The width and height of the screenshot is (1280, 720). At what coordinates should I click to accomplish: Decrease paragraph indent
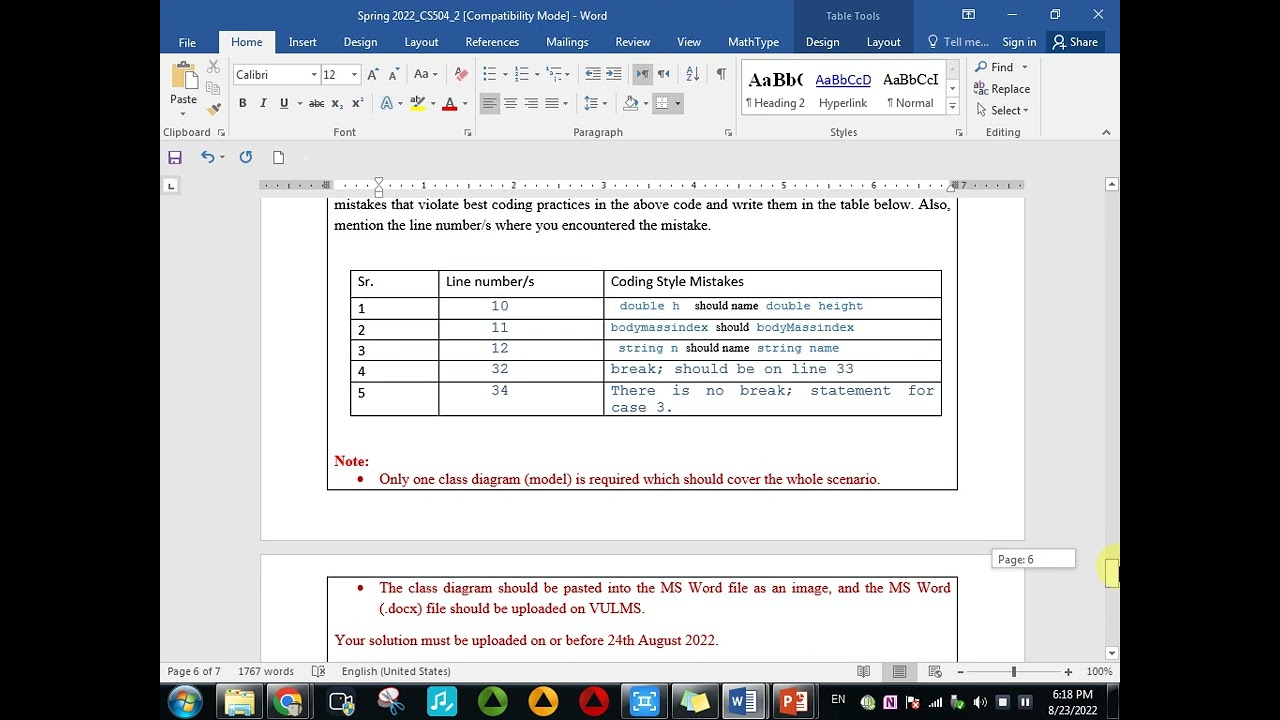point(593,74)
